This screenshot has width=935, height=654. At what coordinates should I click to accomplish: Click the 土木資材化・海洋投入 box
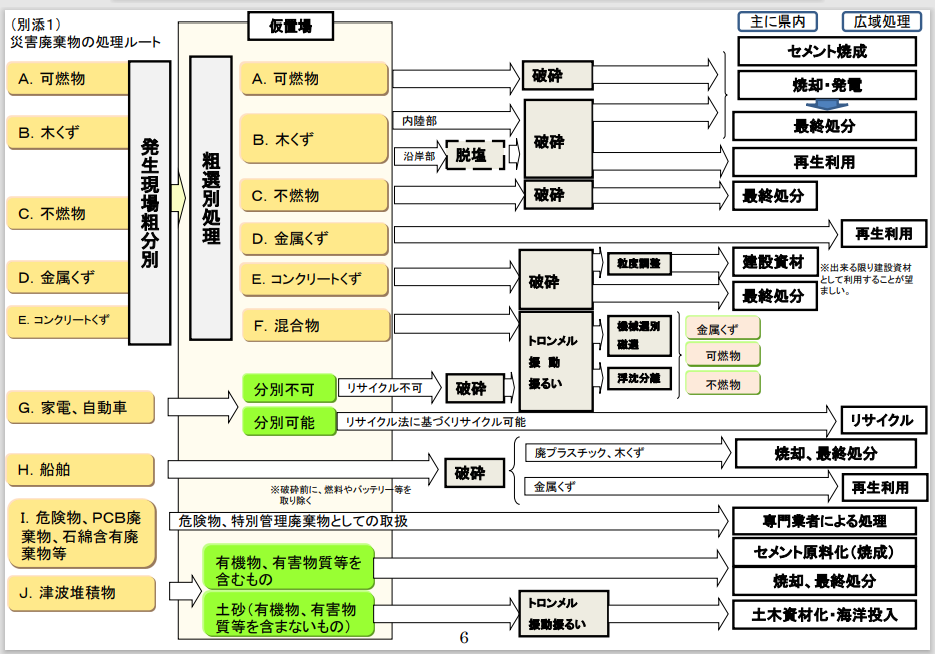824,615
